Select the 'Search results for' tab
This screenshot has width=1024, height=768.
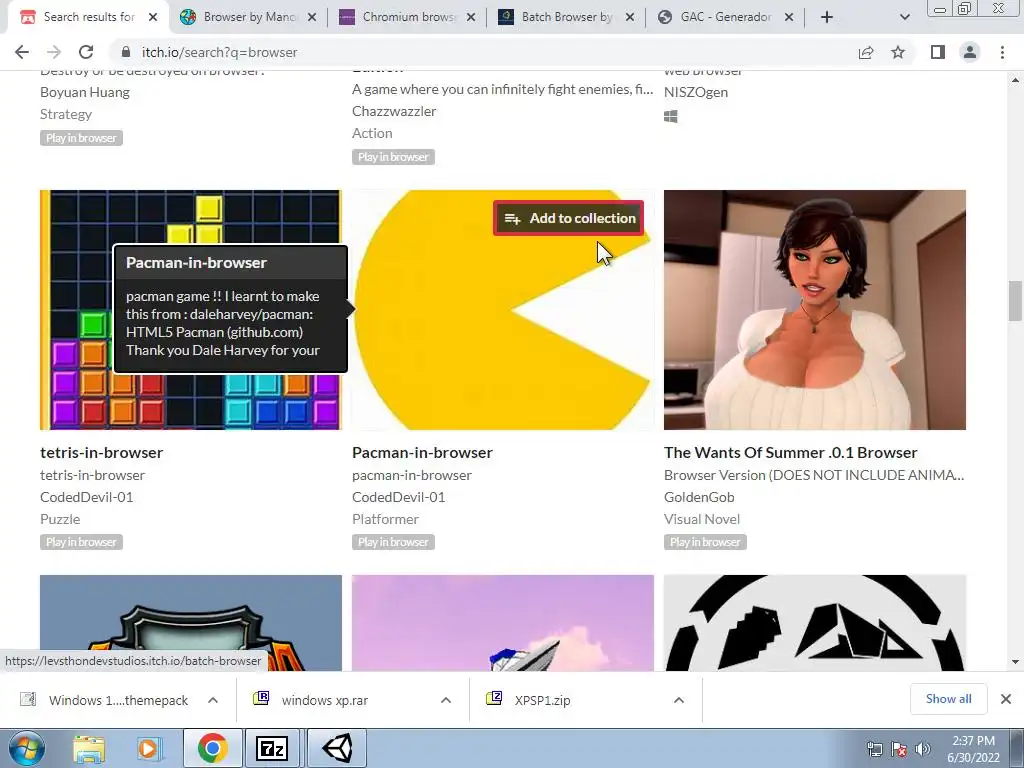tap(89, 17)
